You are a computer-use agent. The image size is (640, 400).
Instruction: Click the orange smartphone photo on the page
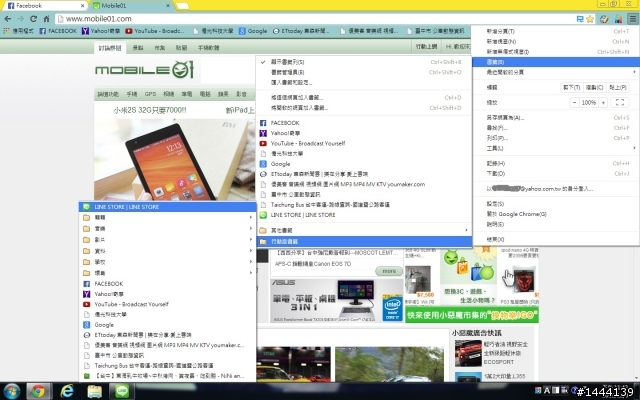point(174,160)
